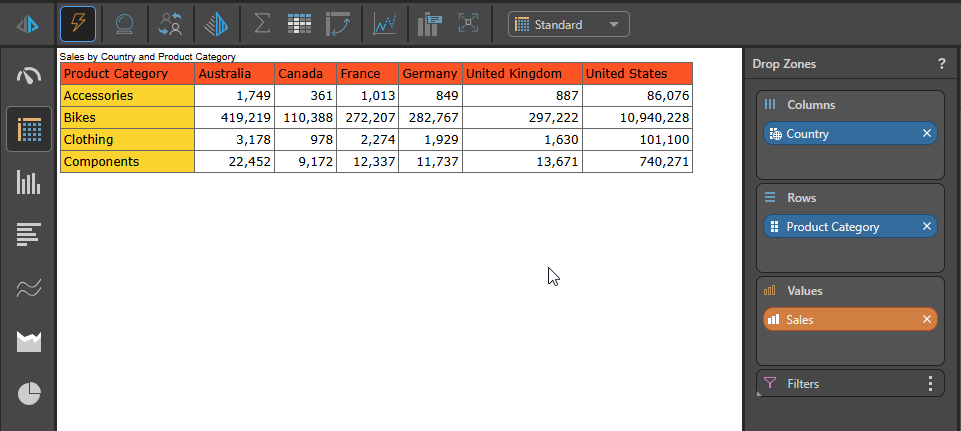
Task: Remove Sales chip from Values
Action: click(927, 319)
